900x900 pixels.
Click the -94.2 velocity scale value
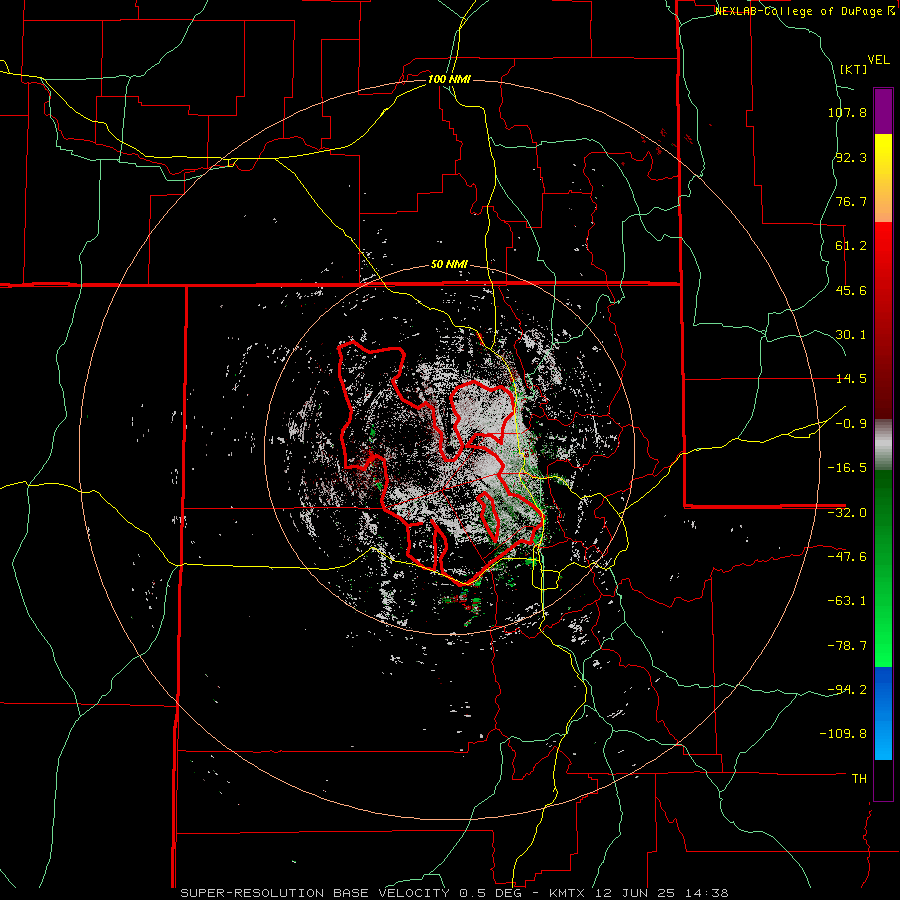pyautogui.click(x=847, y=689)
